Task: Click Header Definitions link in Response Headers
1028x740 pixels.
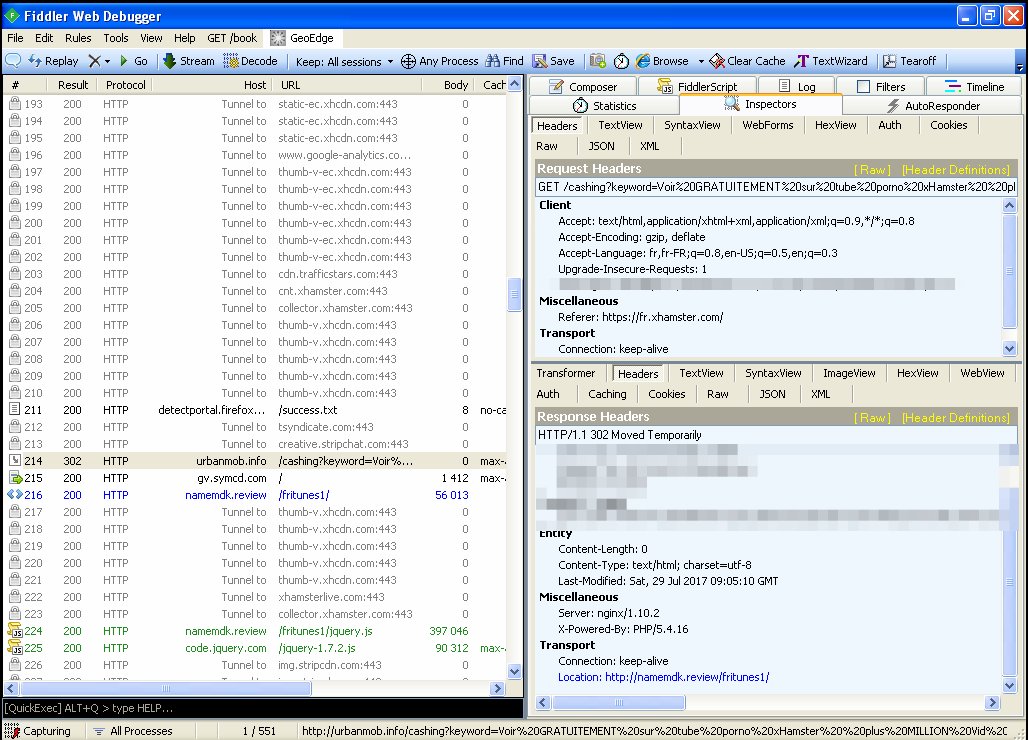Action: pos(956,418)
